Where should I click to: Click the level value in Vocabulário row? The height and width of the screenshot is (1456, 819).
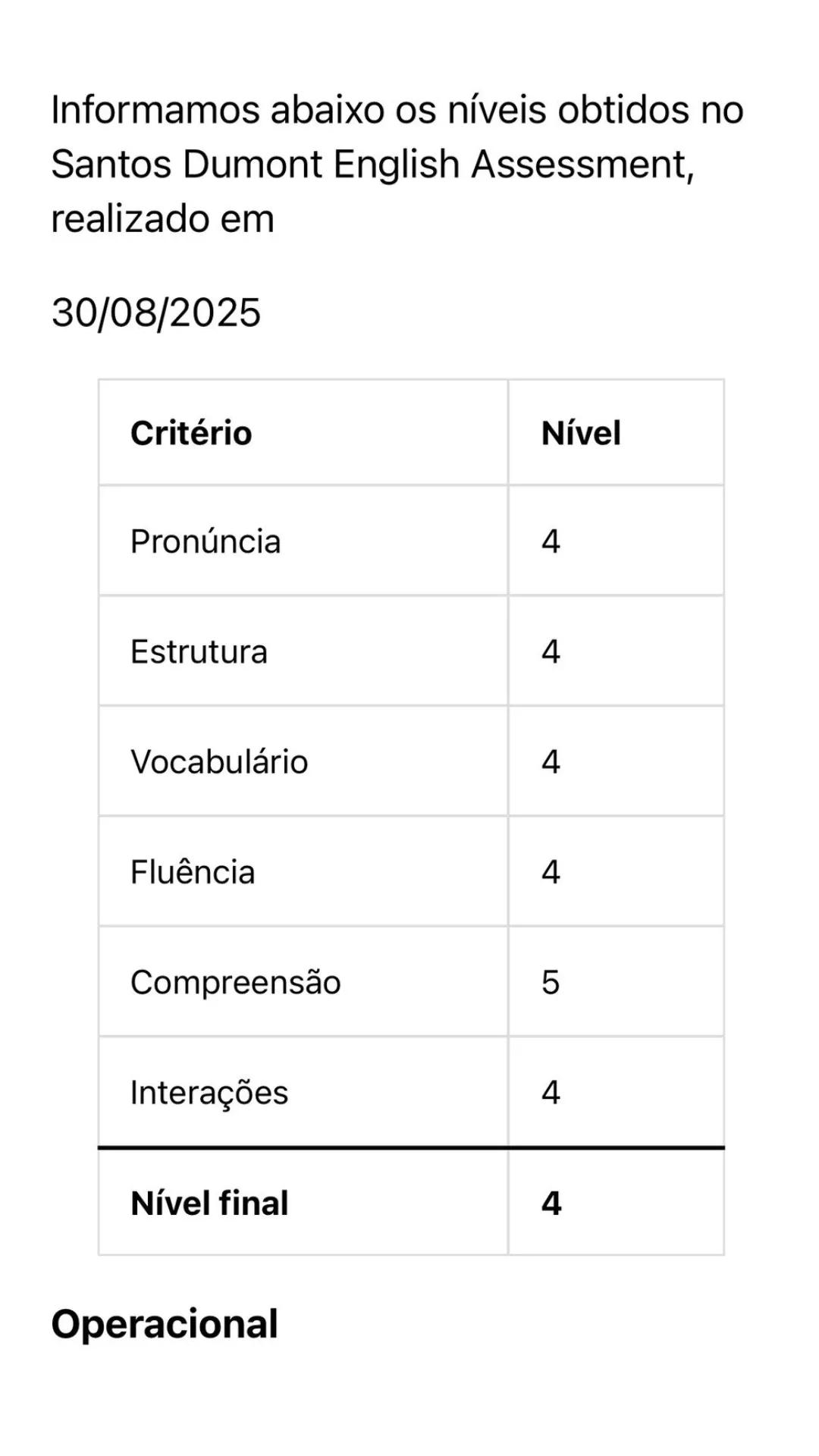[551, 761]
